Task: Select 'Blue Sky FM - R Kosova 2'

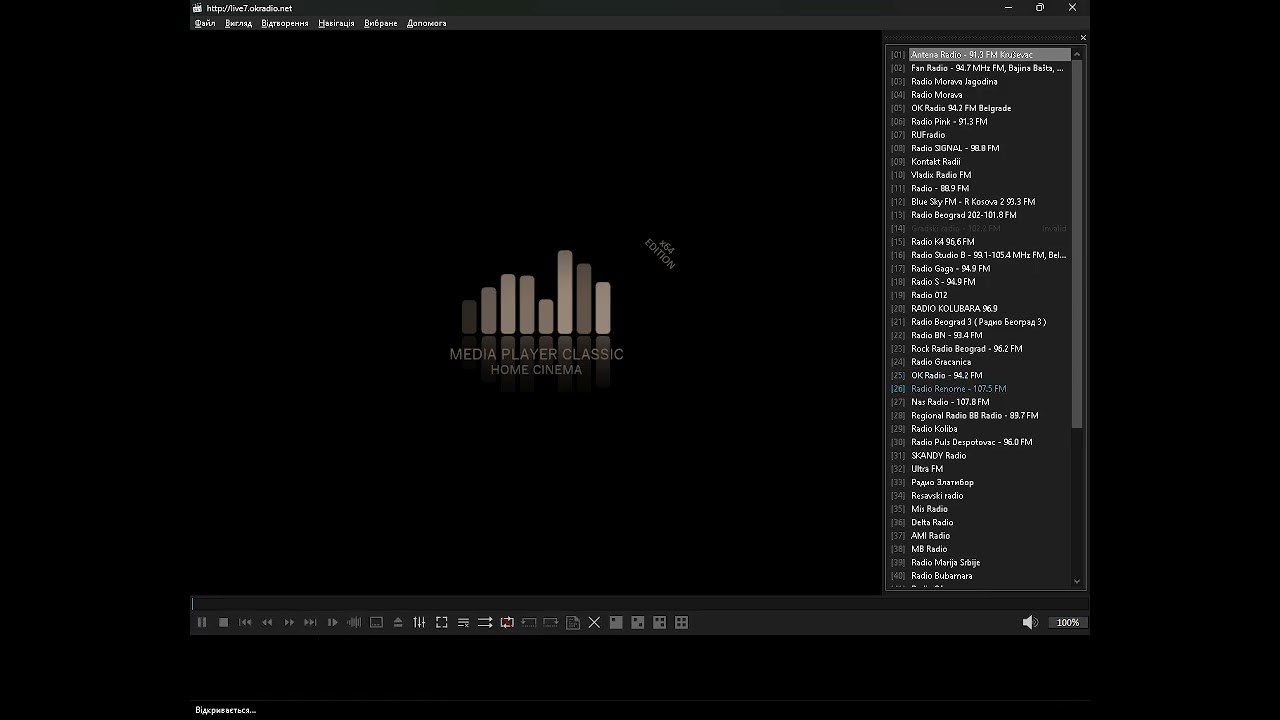Action: point(979,201)
